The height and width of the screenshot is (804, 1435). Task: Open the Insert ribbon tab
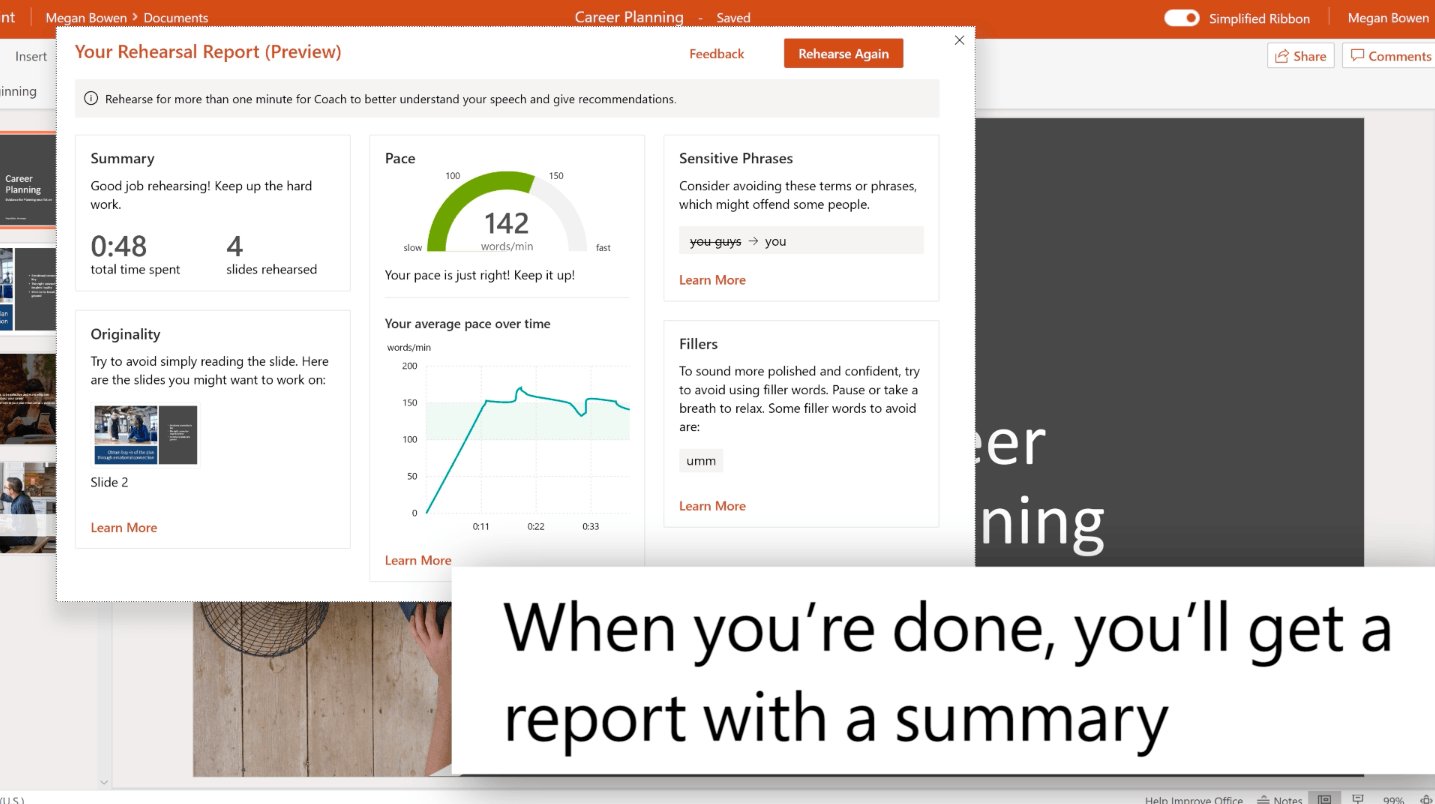(x=31, y=56)
